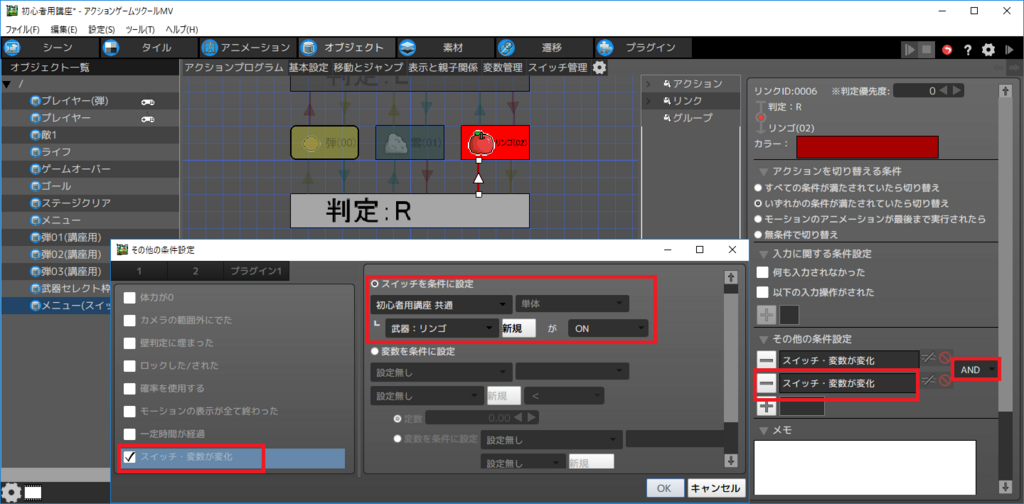Click inside the メモ text area
Screen dimensions: 1024x504
[865, 467]
